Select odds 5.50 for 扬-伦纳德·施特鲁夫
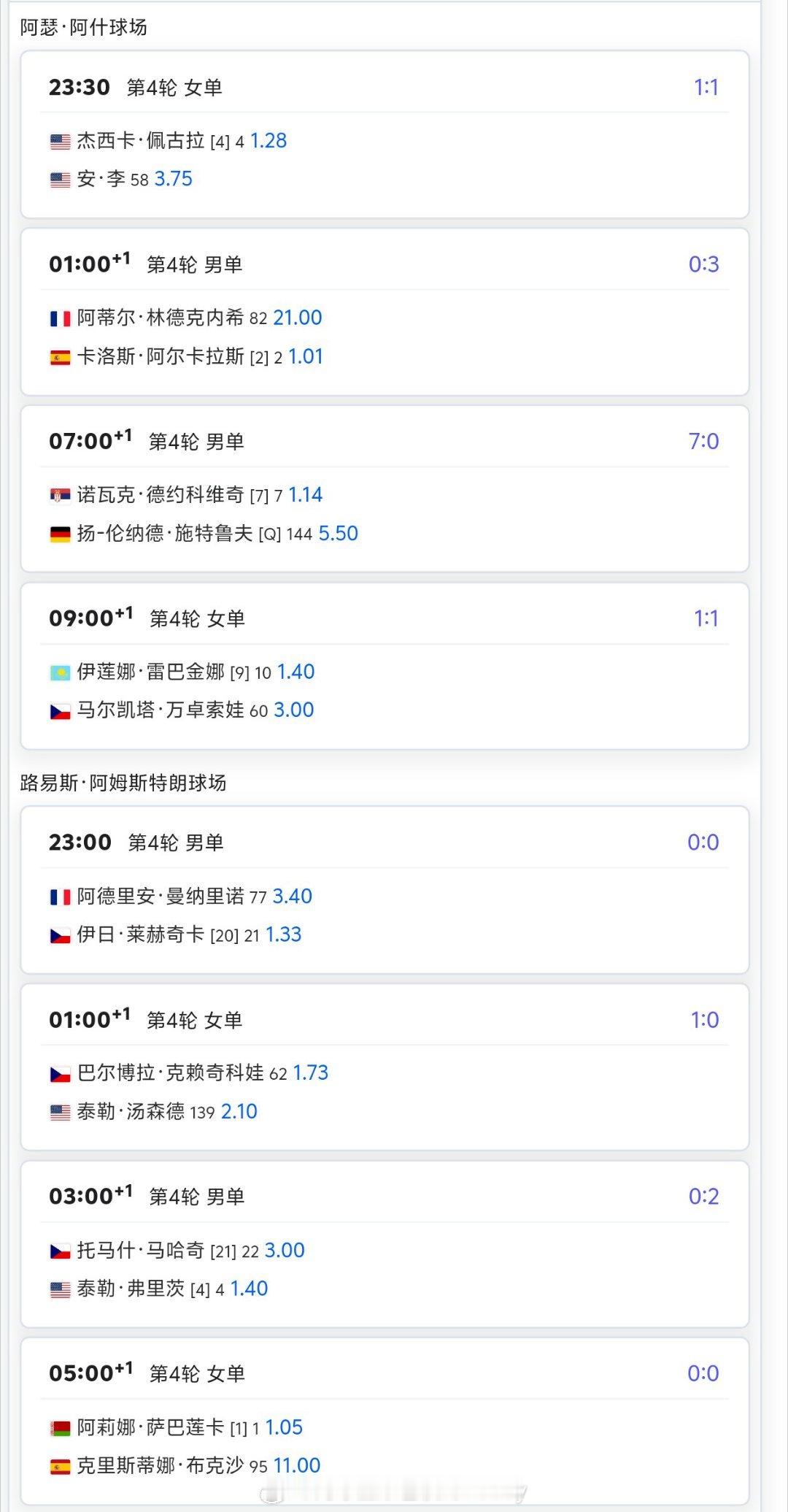The height and width of the screenshot is (1512, 788). pos(339,534)
